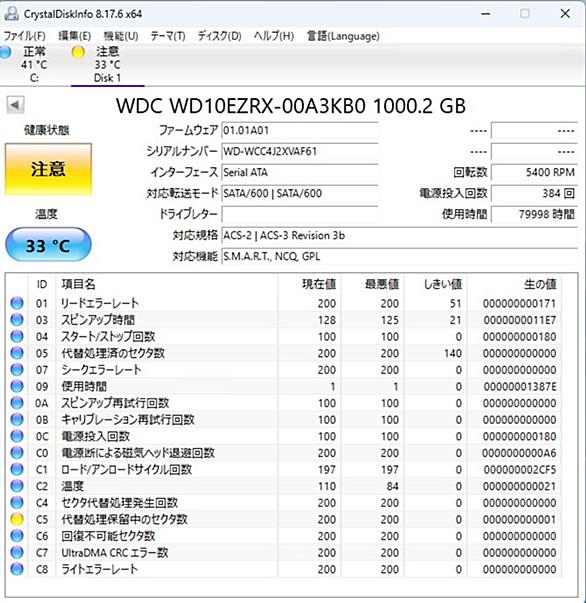This screenshot has height=603, width=586.
Task: Click the rotation rate field 5400 RPM
Action: 534,172
